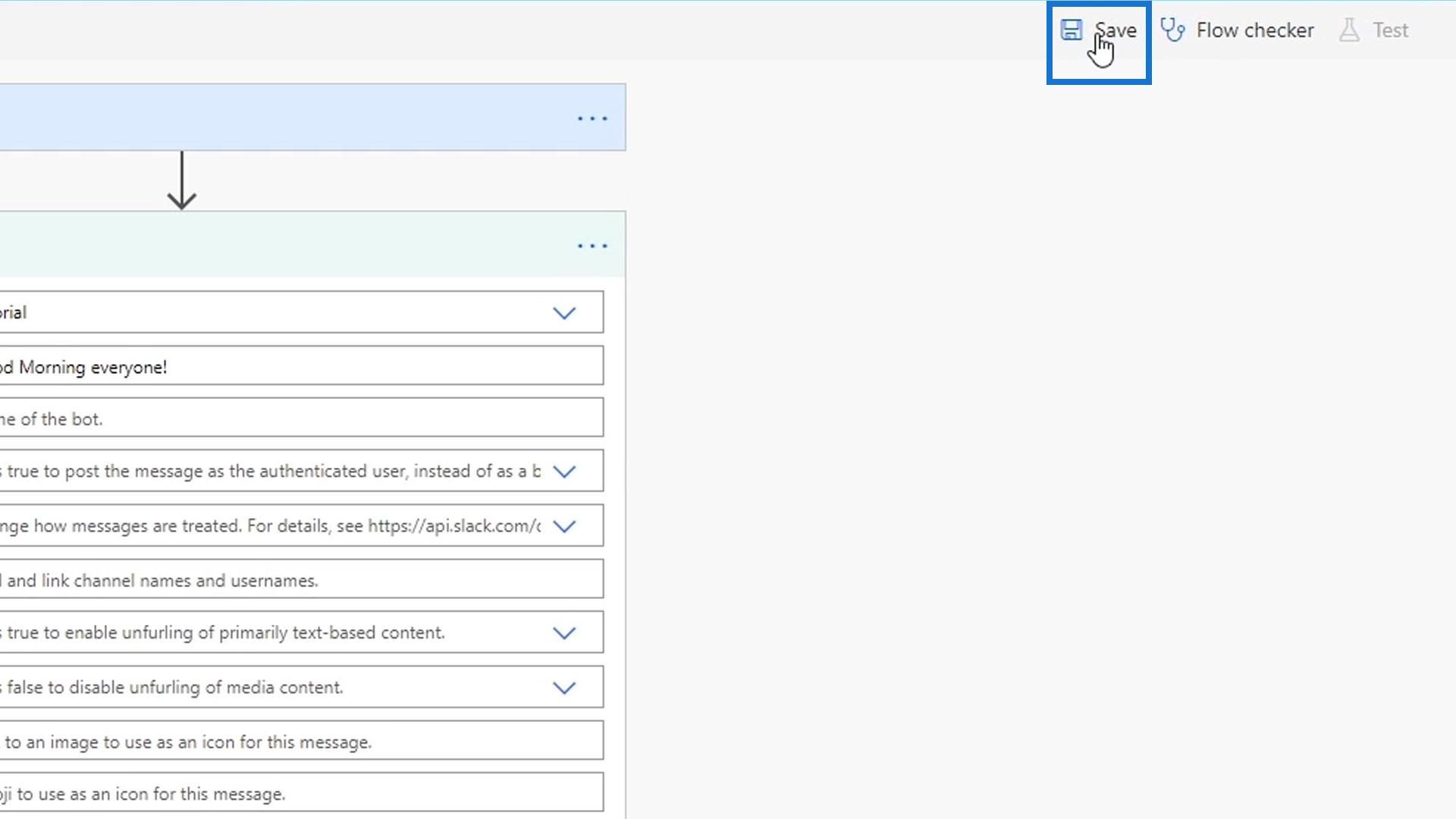Screen dimensions: 1456x819
Task: Expand the unfurl text-based content dropdown
Action: (x=564, y=632)
